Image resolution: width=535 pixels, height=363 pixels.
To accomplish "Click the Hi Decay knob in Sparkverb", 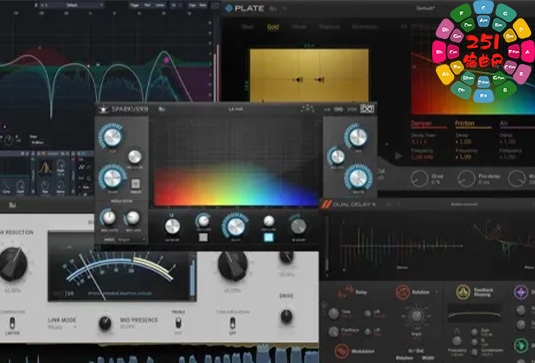I will [298, 226].
